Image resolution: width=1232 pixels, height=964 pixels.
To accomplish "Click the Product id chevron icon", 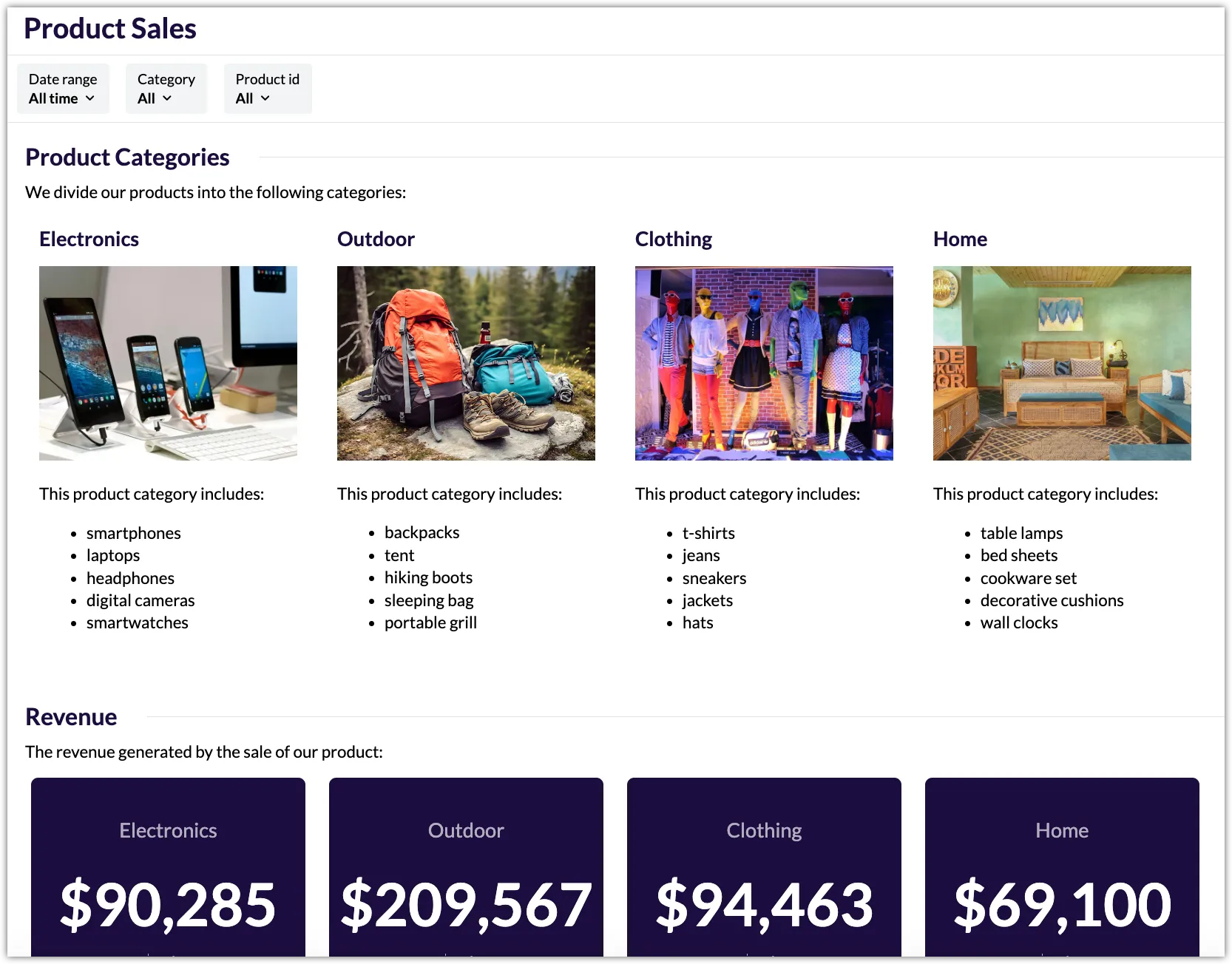I will [x=265, y=98].
